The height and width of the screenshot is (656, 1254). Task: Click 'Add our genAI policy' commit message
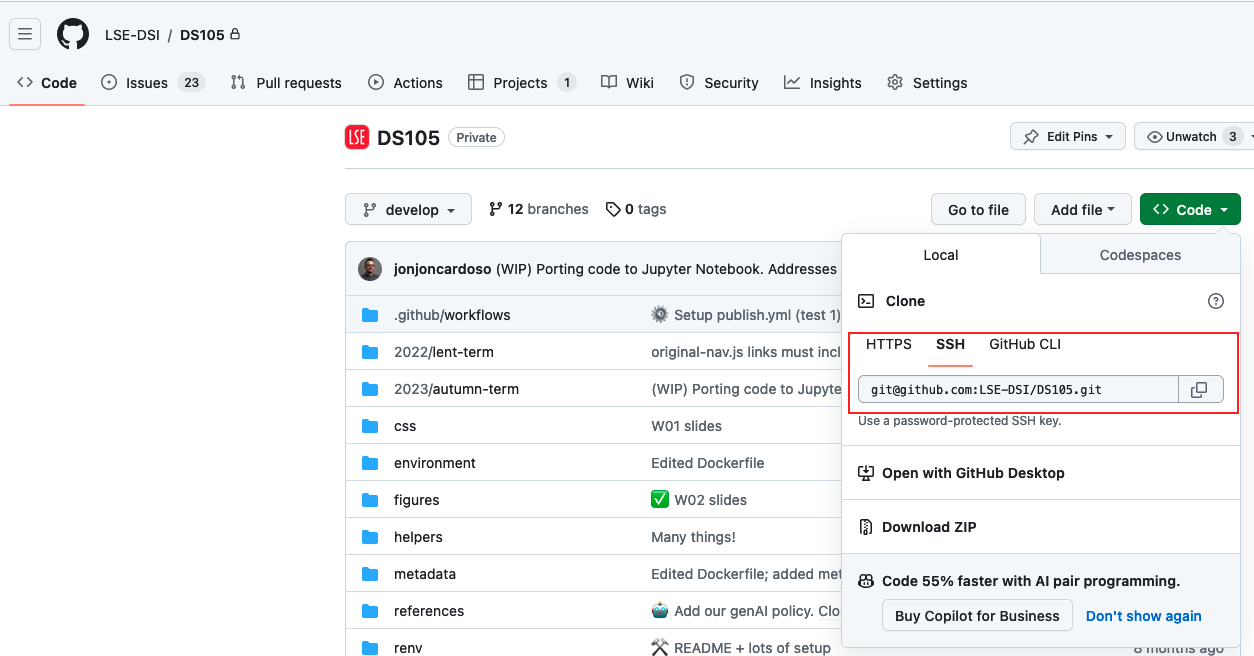click(x=746, y=611)
